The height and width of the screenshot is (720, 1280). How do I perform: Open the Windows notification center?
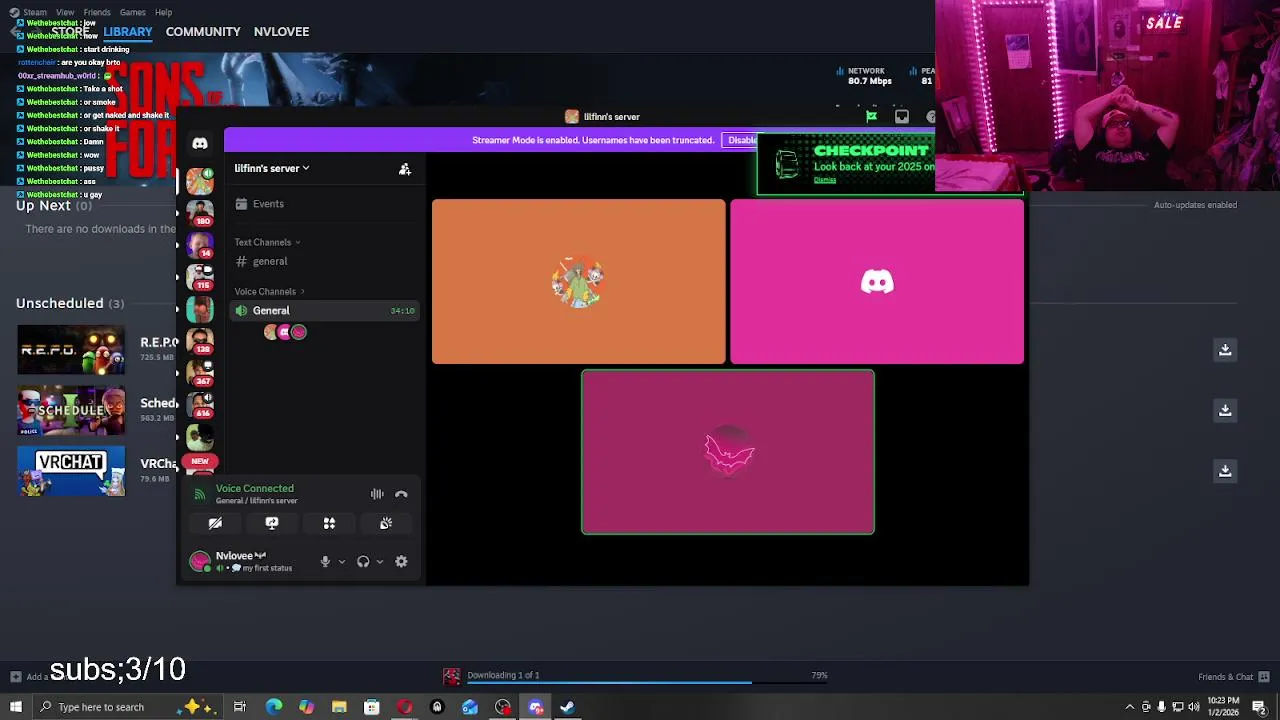(x=1259, y=707)
